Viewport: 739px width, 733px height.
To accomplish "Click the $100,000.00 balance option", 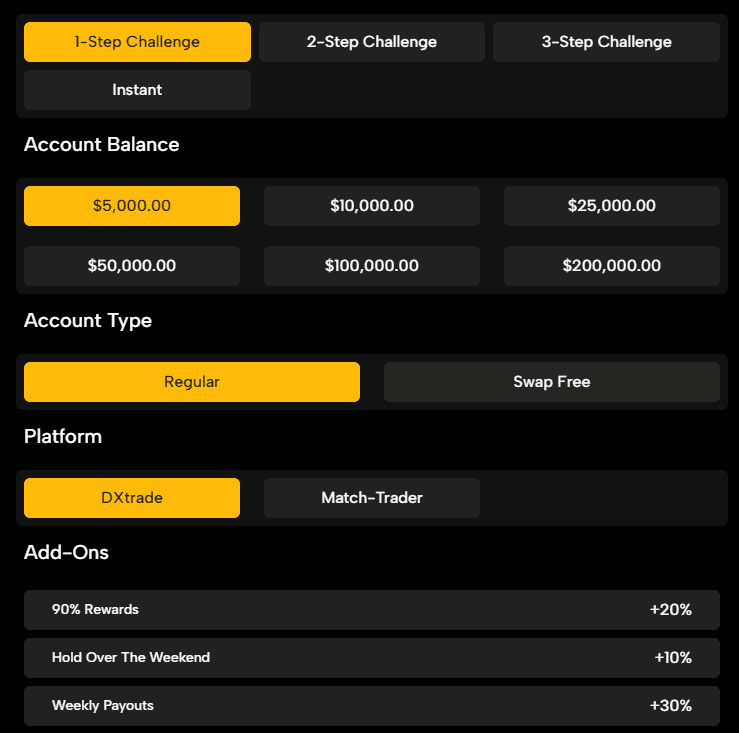I will 371,266.
